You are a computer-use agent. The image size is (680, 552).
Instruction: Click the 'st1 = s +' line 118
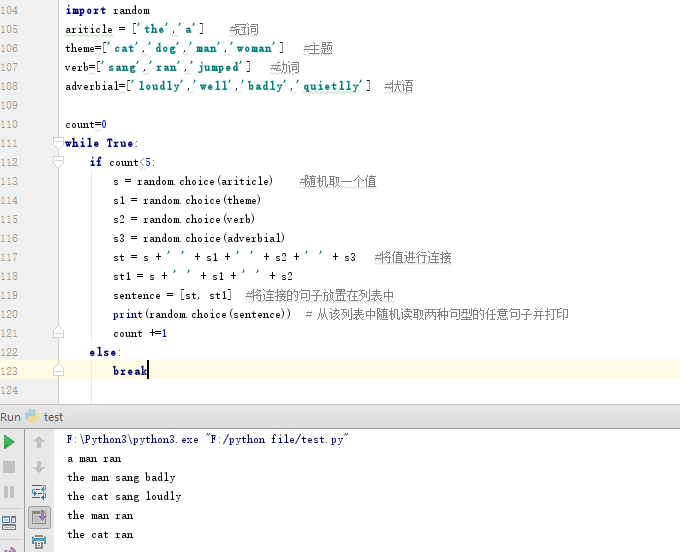(x=203, y=276)
